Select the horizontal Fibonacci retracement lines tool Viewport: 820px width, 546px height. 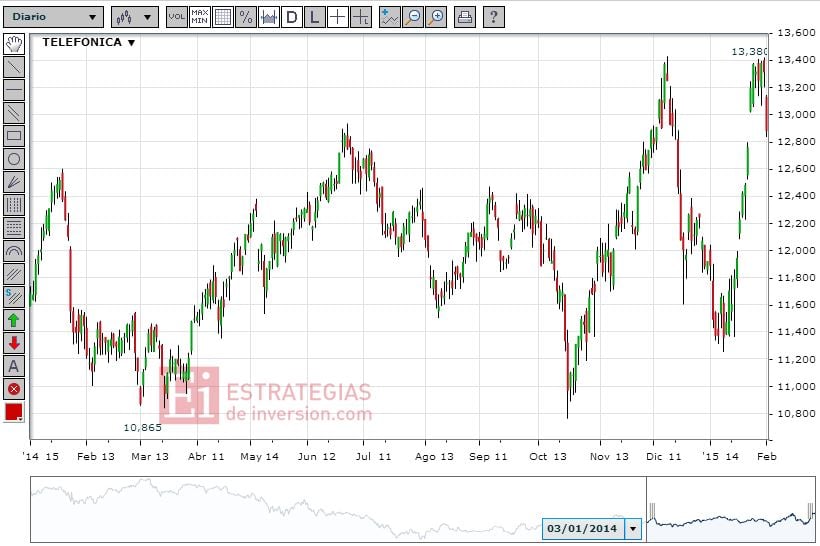point(14,228)
